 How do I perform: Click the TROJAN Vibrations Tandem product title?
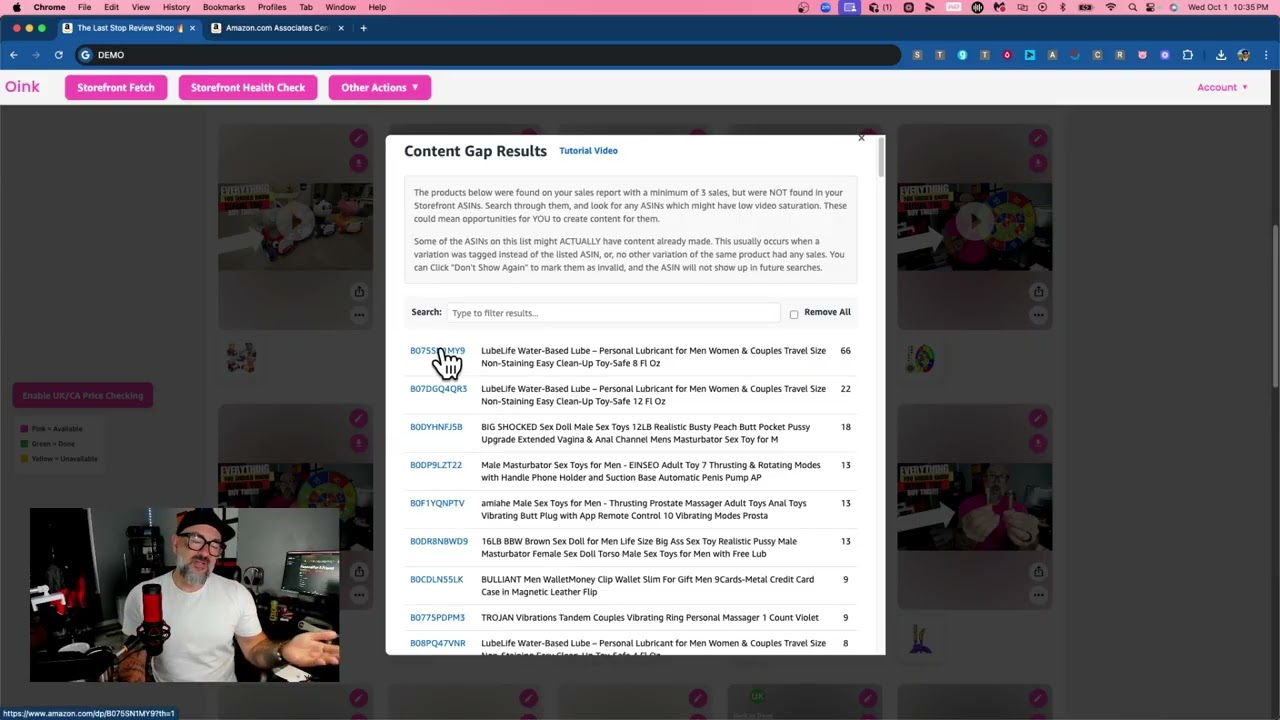(650, 617)
